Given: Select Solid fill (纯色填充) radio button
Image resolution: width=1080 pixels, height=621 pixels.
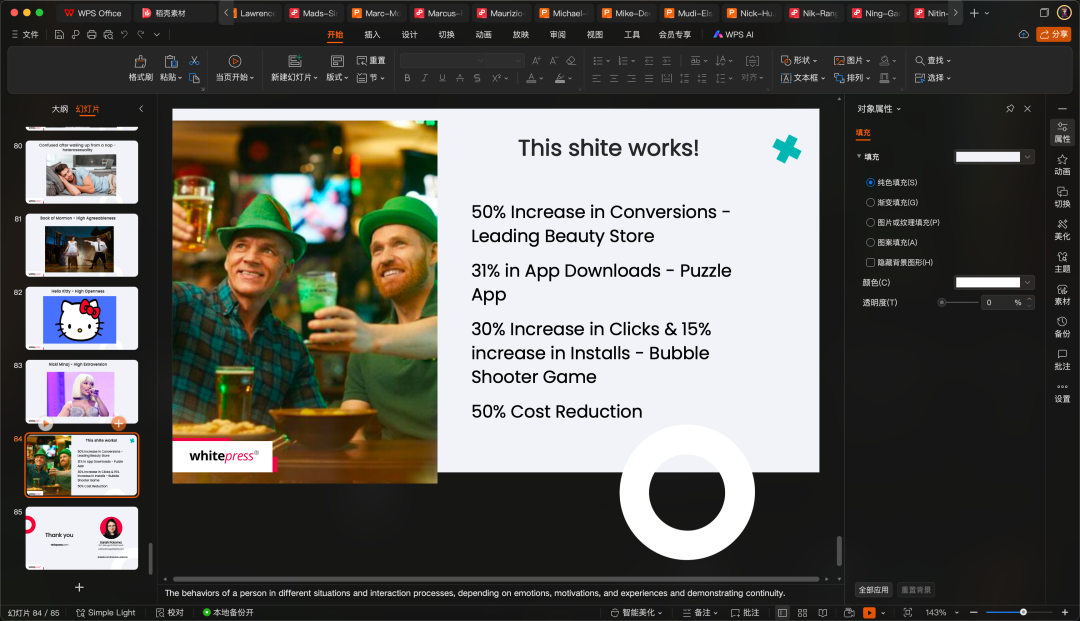Looking at the screenshot, I should point(871,182).
